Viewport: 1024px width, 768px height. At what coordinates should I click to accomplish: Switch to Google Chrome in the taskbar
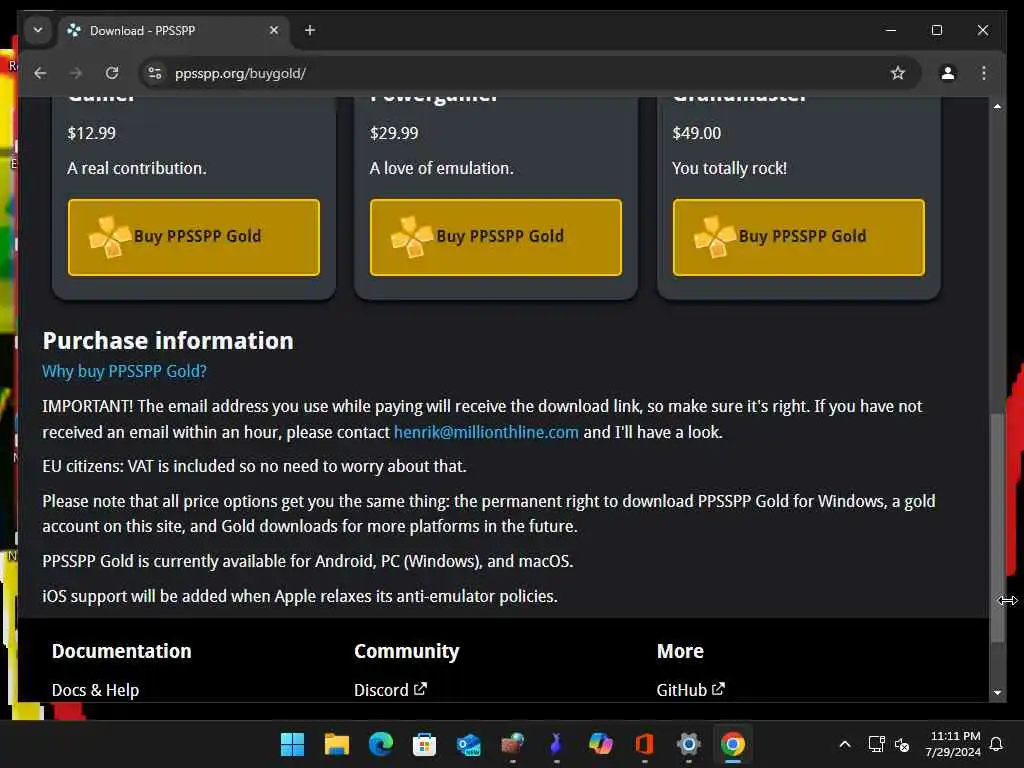click(733, 744)
